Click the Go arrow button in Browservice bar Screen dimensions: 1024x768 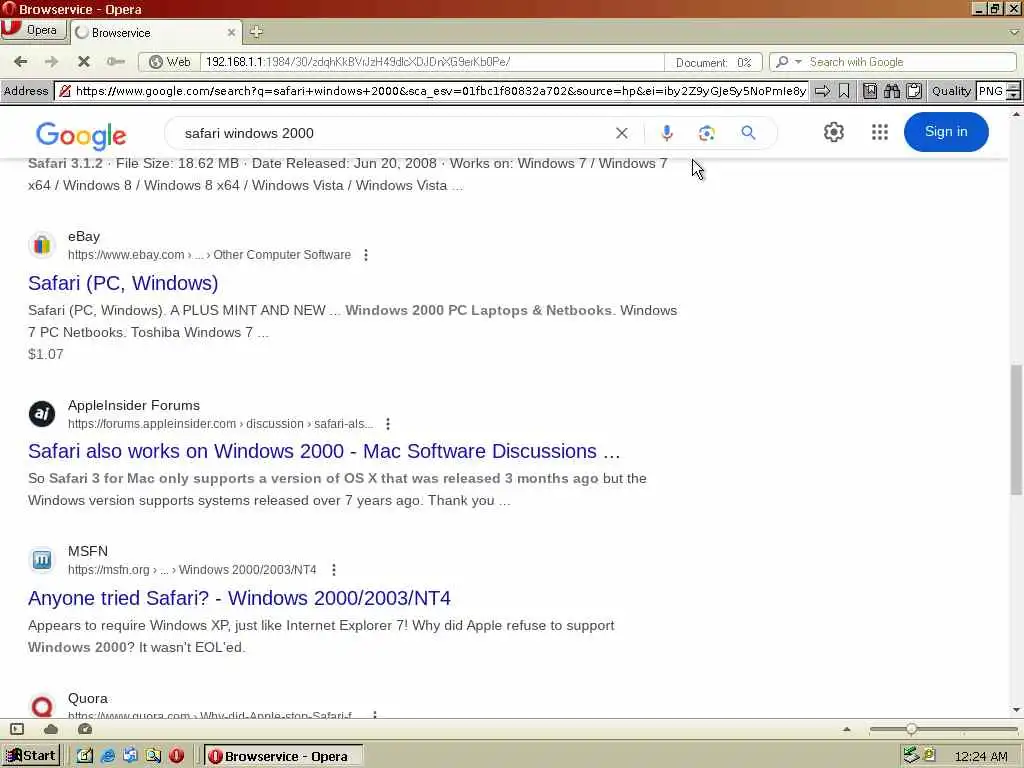point(823,91)
